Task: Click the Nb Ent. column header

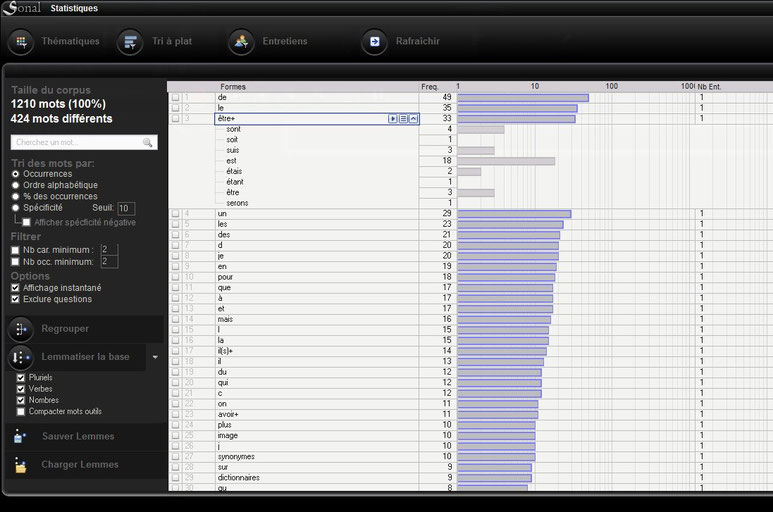Action: (709, 87)
